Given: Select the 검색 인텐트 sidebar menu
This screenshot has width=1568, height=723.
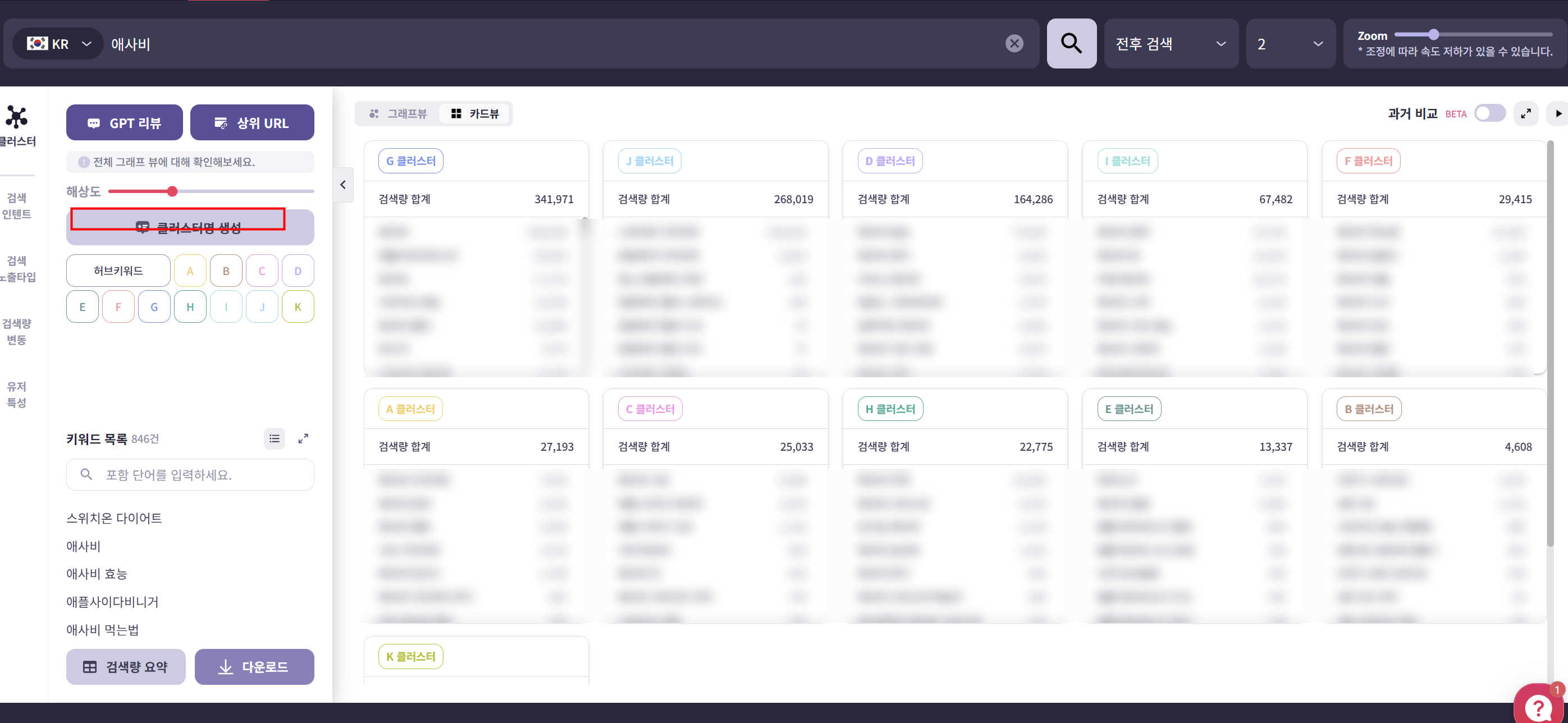Looking at the screenshot, I should click(x=16, y=205).
